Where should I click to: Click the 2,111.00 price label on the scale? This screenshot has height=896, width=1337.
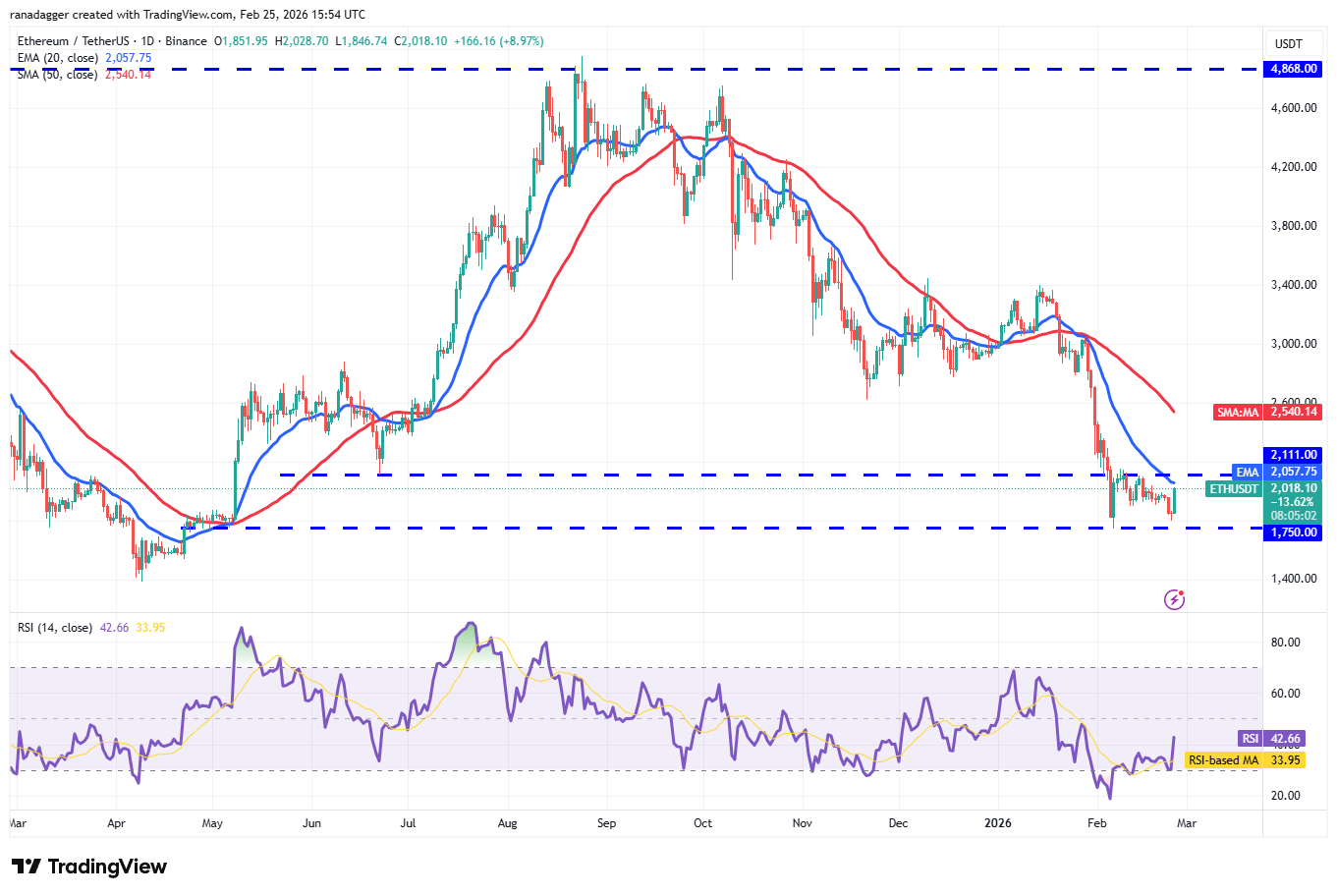click(x=1292, y=454)
